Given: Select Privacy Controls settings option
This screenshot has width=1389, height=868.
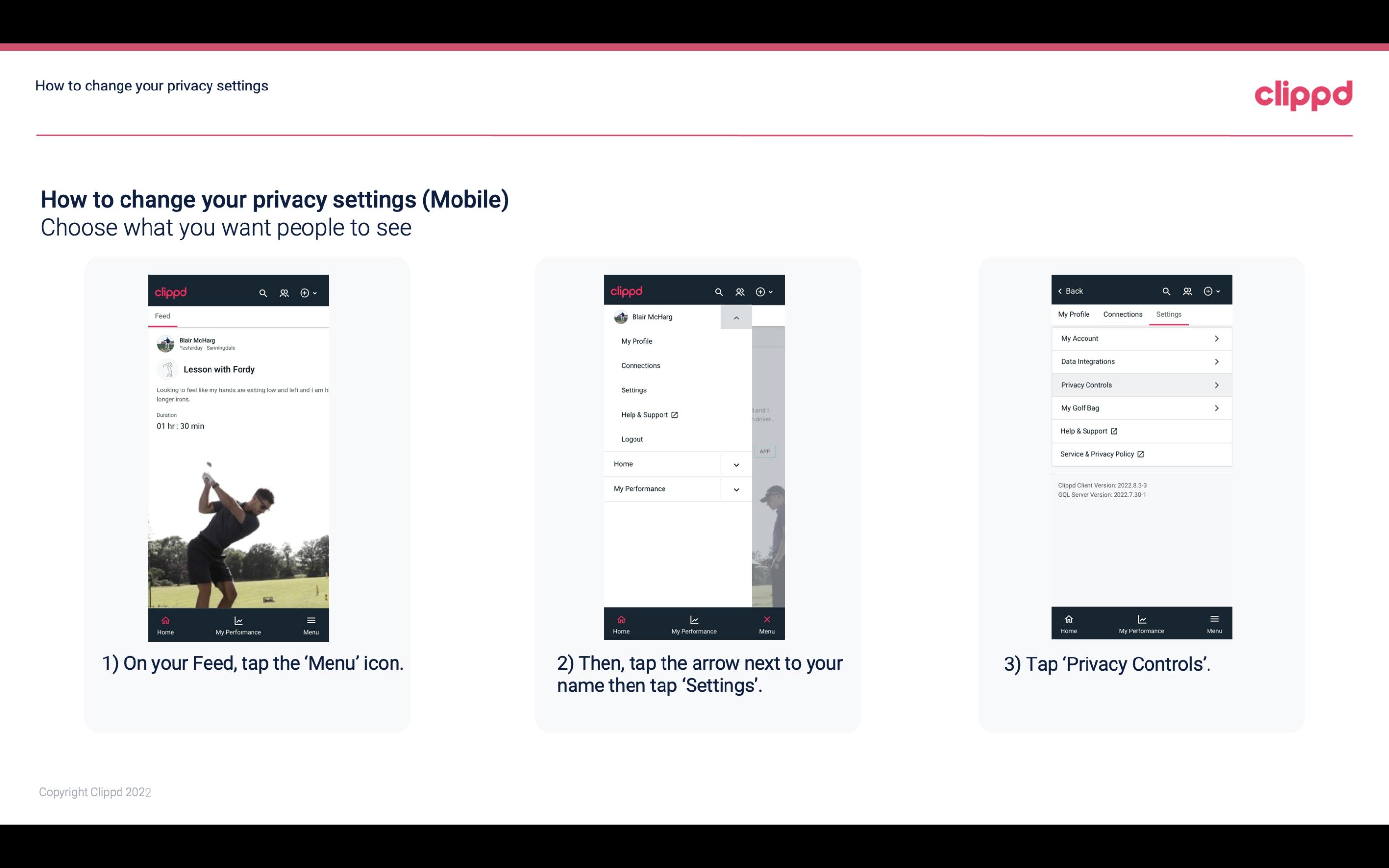Looking at the screenshot, I should pyautogui.click(x=1140, y=384).
